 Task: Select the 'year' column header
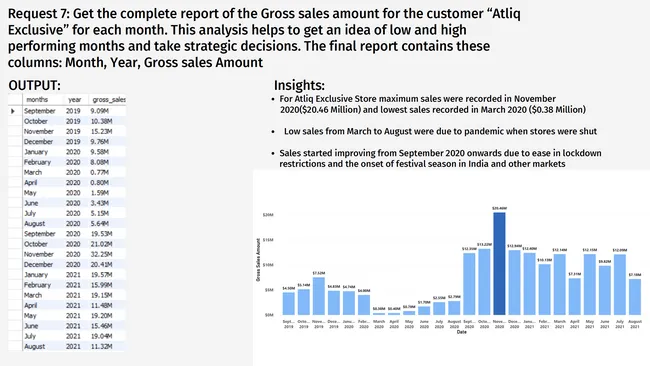75,99
